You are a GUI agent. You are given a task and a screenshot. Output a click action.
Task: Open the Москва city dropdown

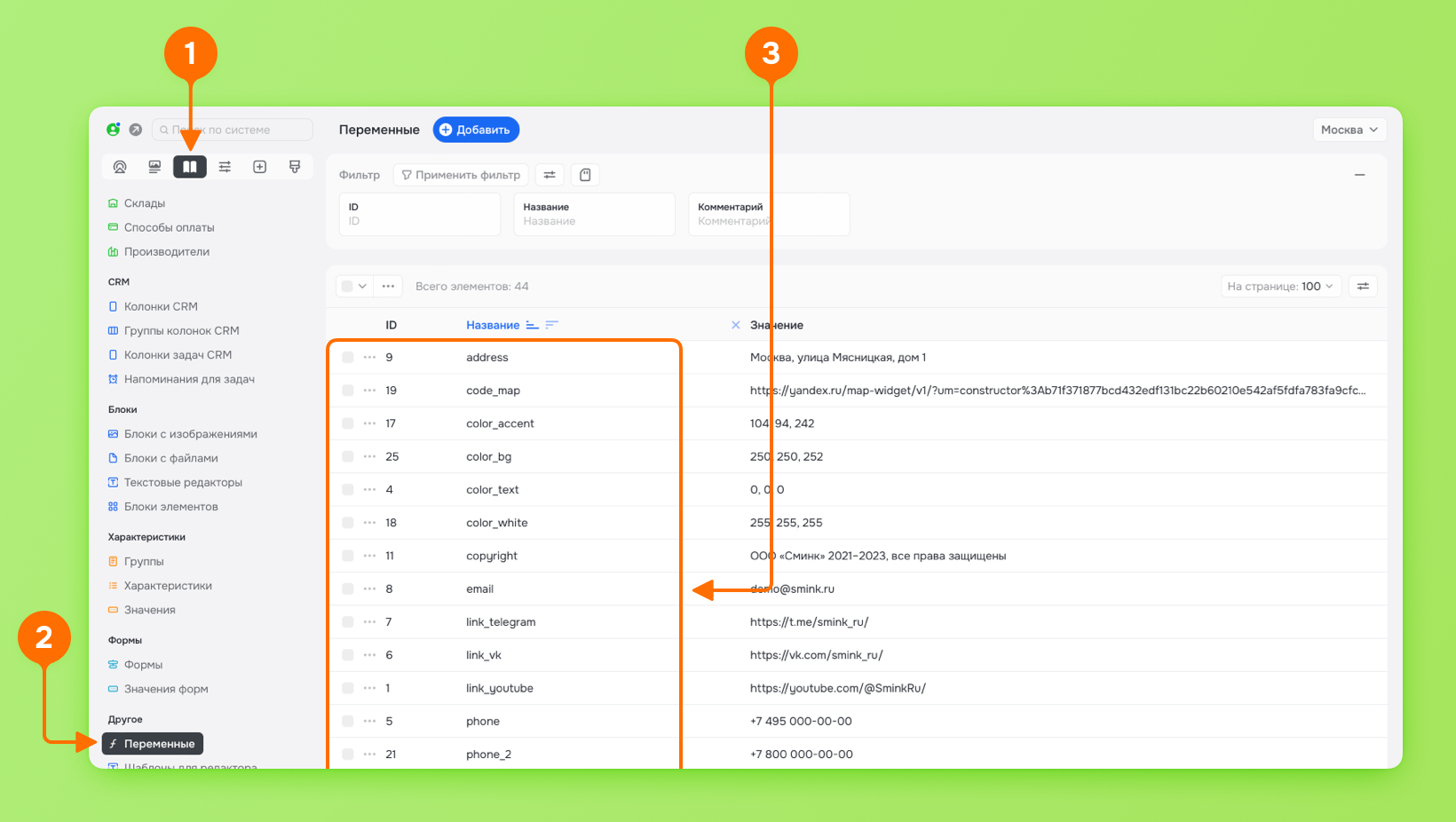tap(1349, 130)
